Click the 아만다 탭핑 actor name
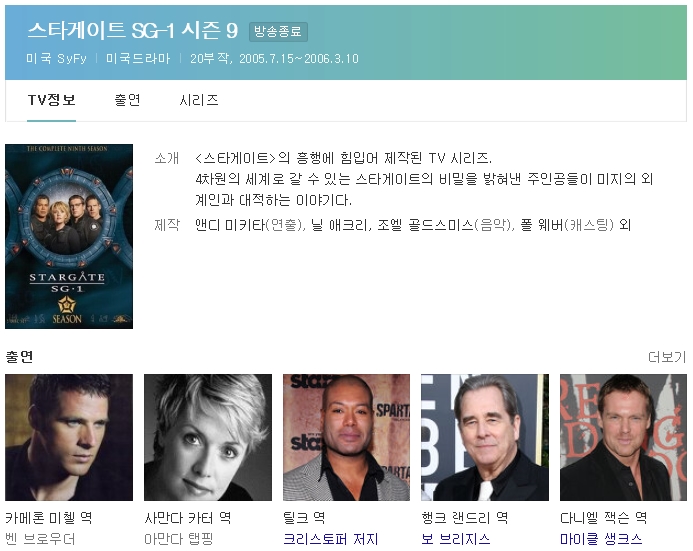Image resolution: width=693 pixels, height=551 pixels. point(179,539)
